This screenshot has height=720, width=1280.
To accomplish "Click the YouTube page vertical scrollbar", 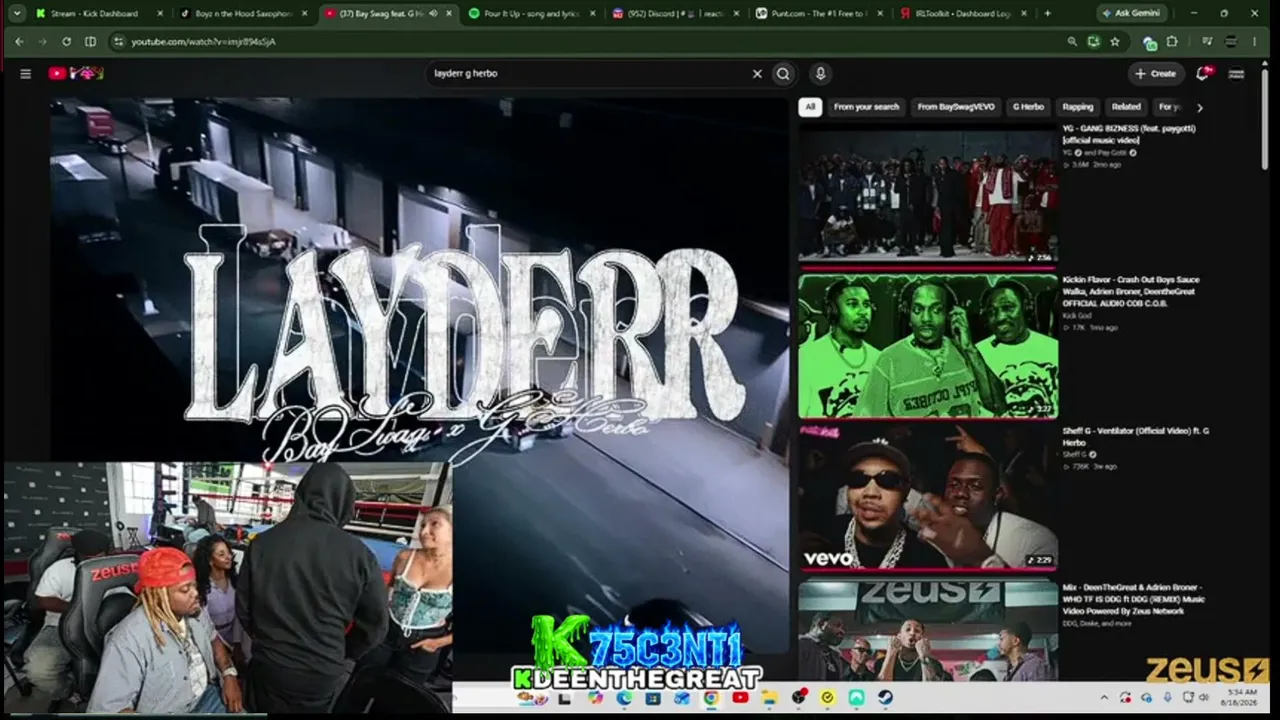I will (x=1265, y=120).
